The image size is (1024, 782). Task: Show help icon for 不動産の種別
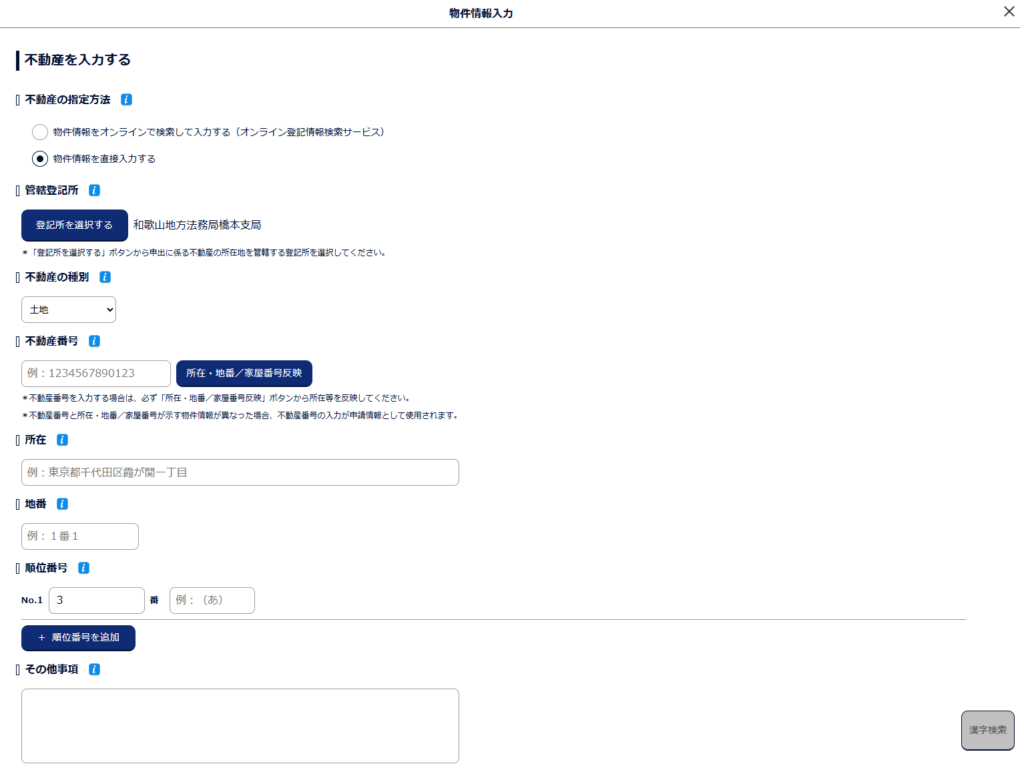(105, 277)
